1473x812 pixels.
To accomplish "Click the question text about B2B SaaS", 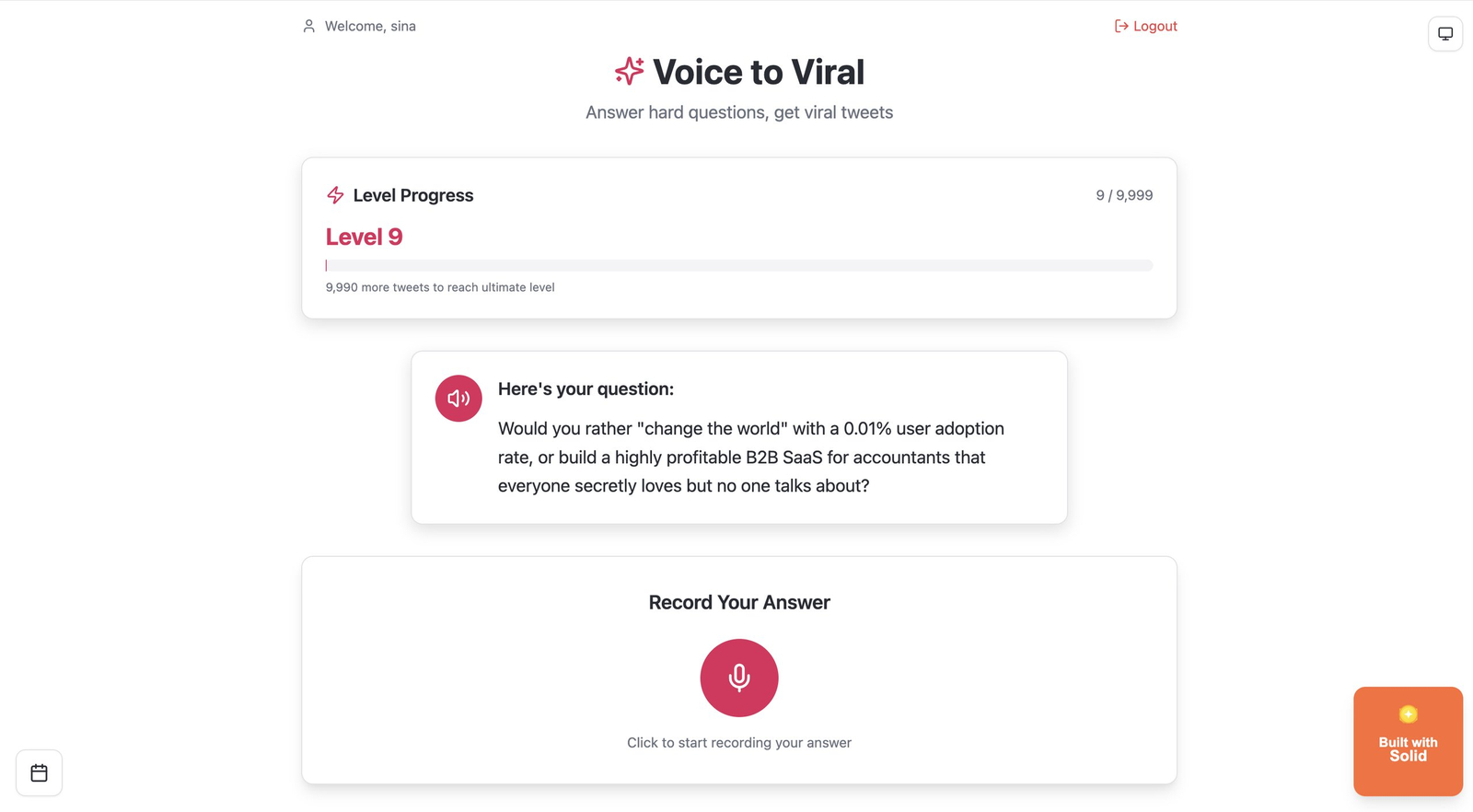I will pos(751,457).
